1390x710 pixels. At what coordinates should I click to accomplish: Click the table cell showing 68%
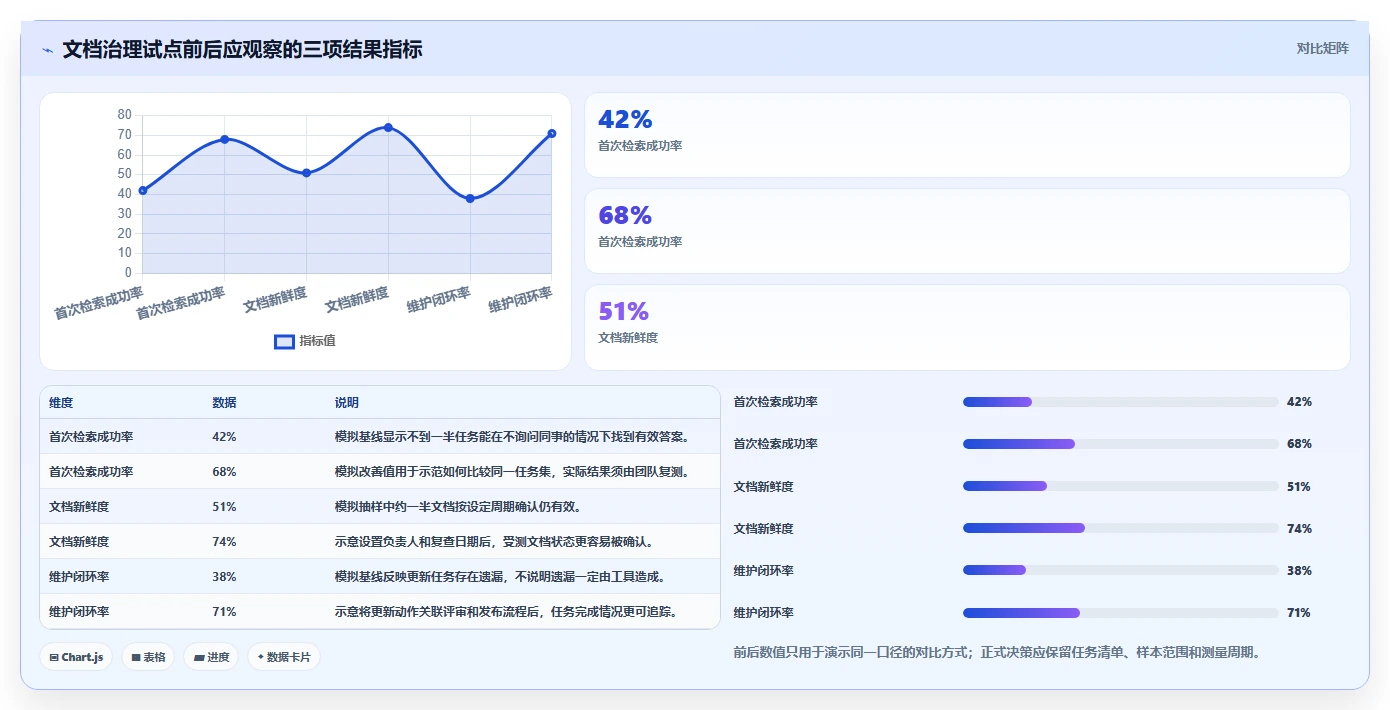pyautogui.click(x=224, y=472)
